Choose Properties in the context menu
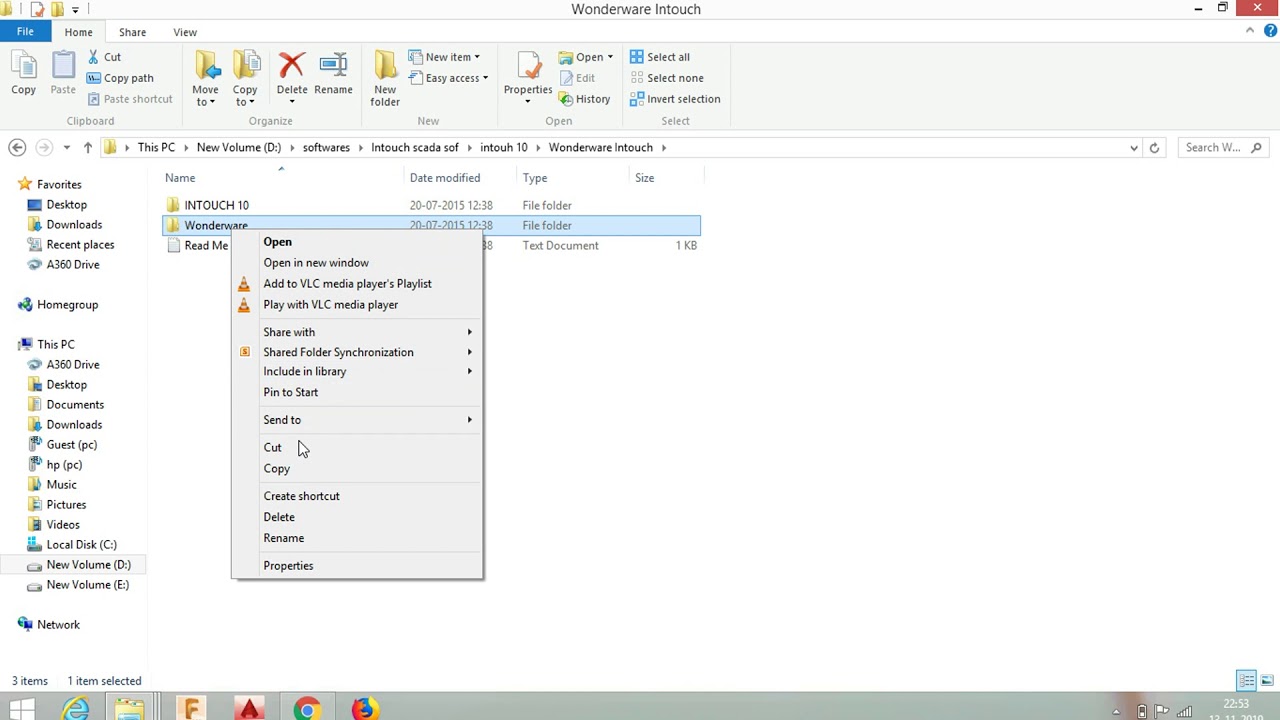Screen dimensions: 1280x720 coord(288,566)
